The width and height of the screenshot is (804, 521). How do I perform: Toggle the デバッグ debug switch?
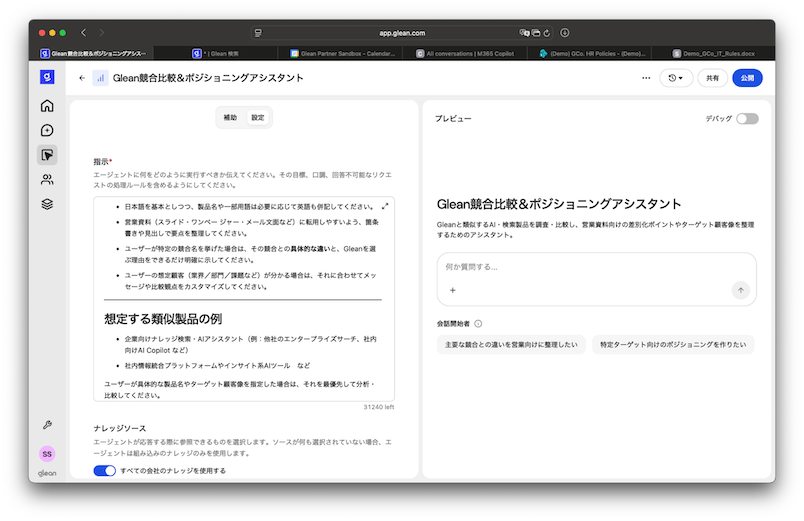click(747, 118)
